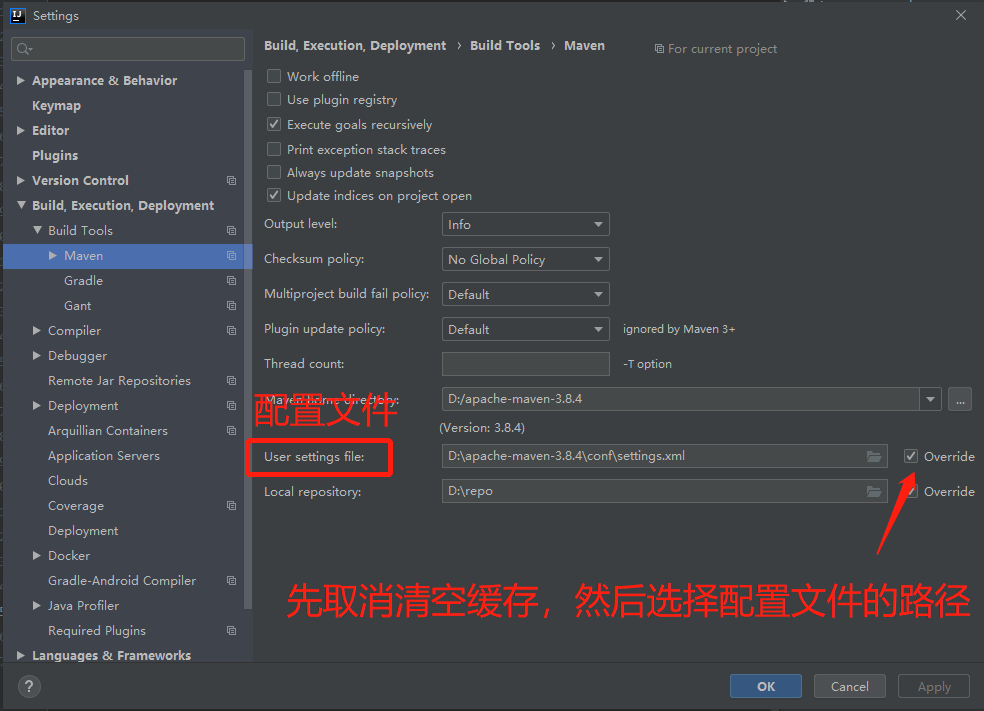Open Checksum policy dropdown
This screenshot has width=984, height=711.
click(x=526, y=259)
